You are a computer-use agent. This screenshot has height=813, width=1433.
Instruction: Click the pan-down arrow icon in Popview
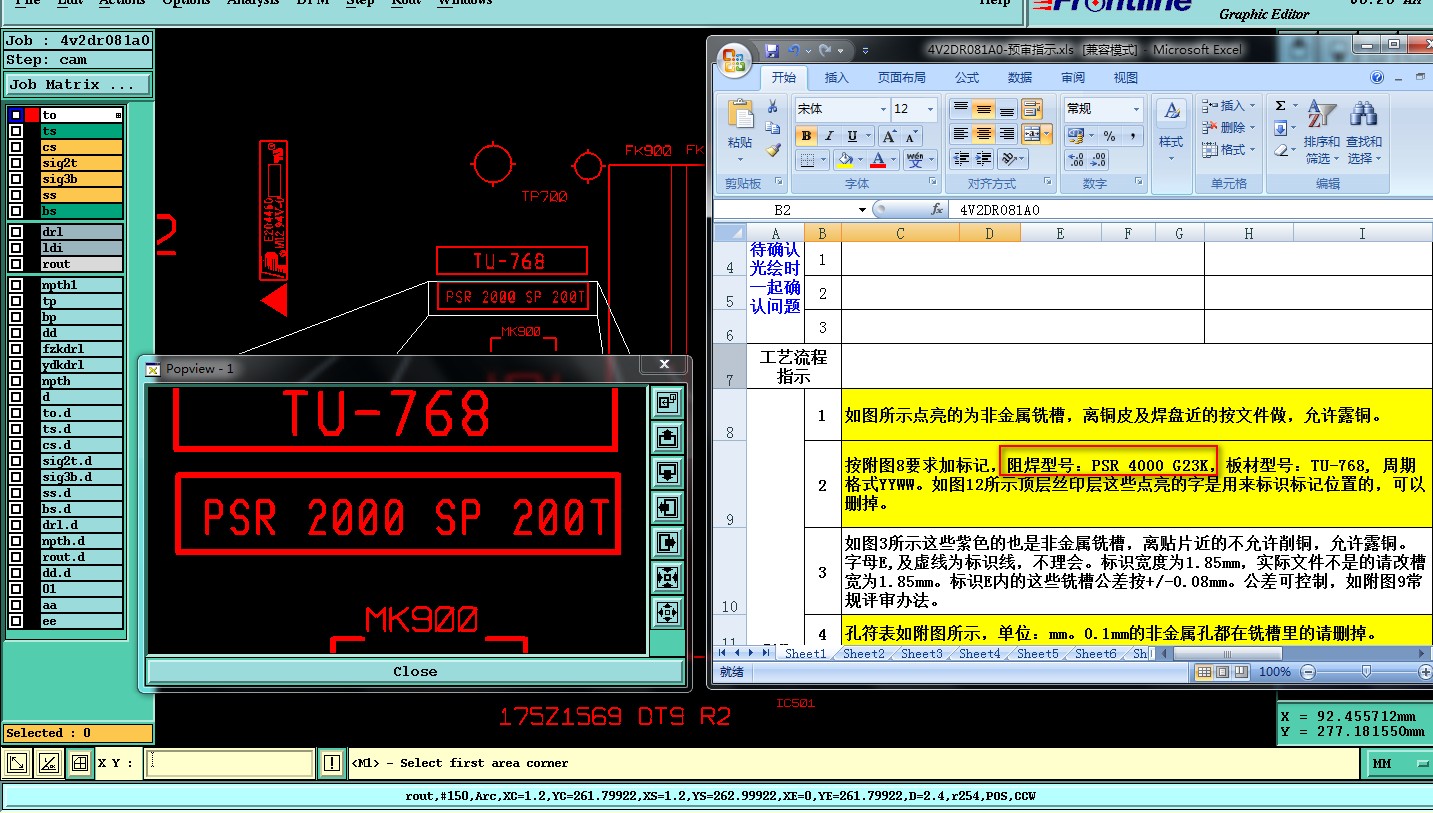click(x=667, y=472)
